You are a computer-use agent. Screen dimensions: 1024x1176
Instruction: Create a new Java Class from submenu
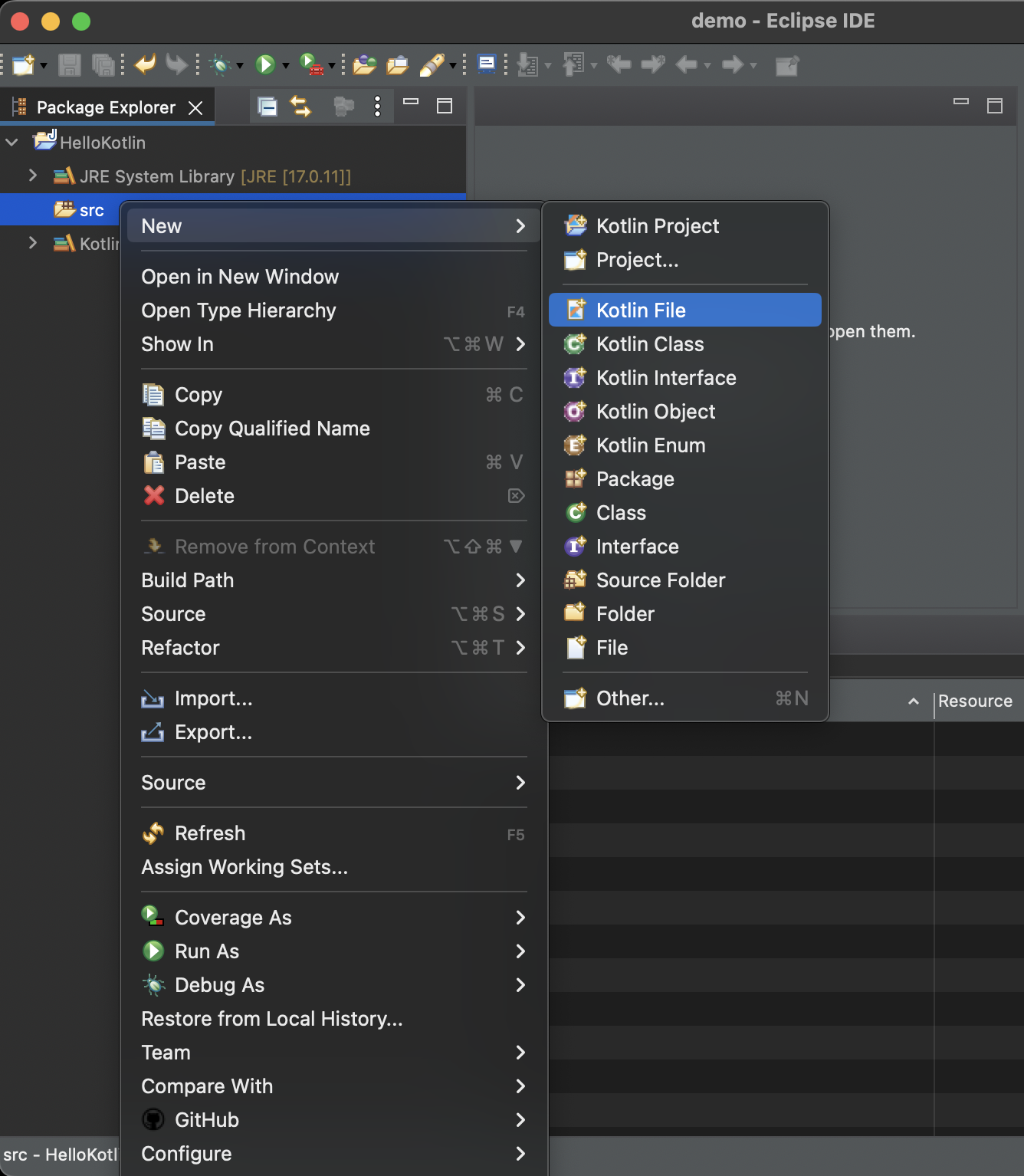click(x=685, y=513)
